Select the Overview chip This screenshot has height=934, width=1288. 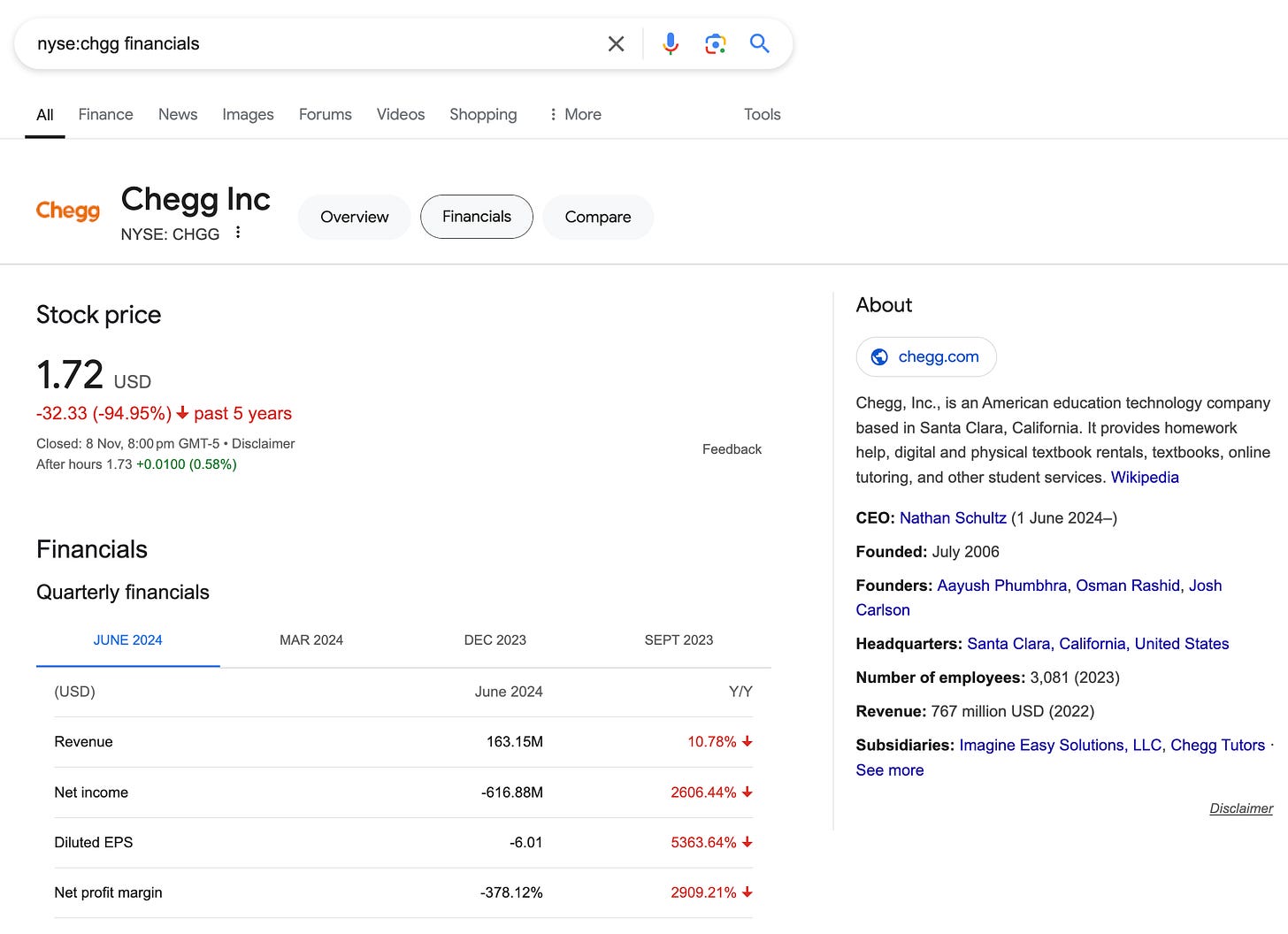[x=354, y=217]
